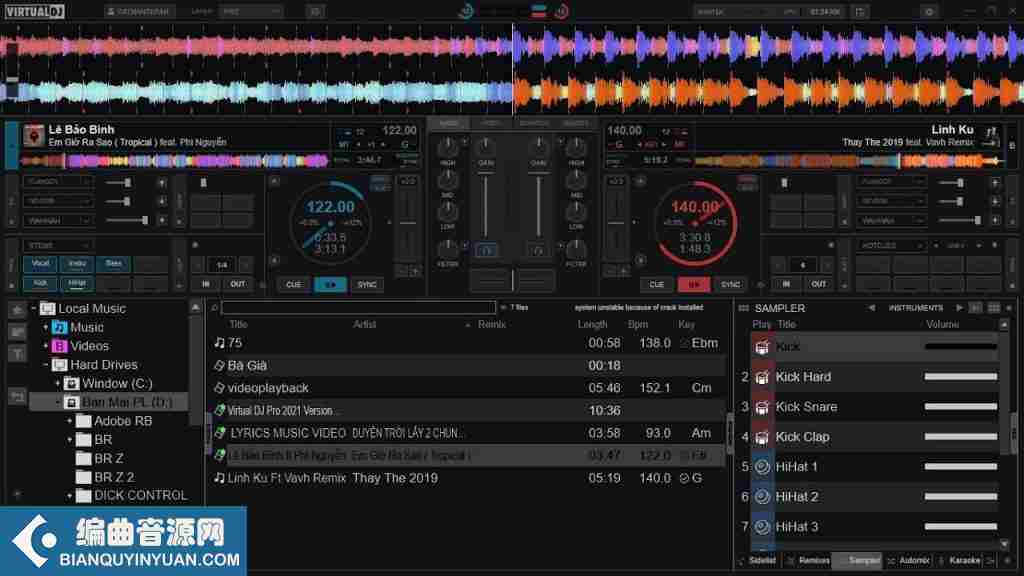Open the HOTCUES pad mode dropdown
The width and height of the screenshot is (1024, 576).
(890, 246)
